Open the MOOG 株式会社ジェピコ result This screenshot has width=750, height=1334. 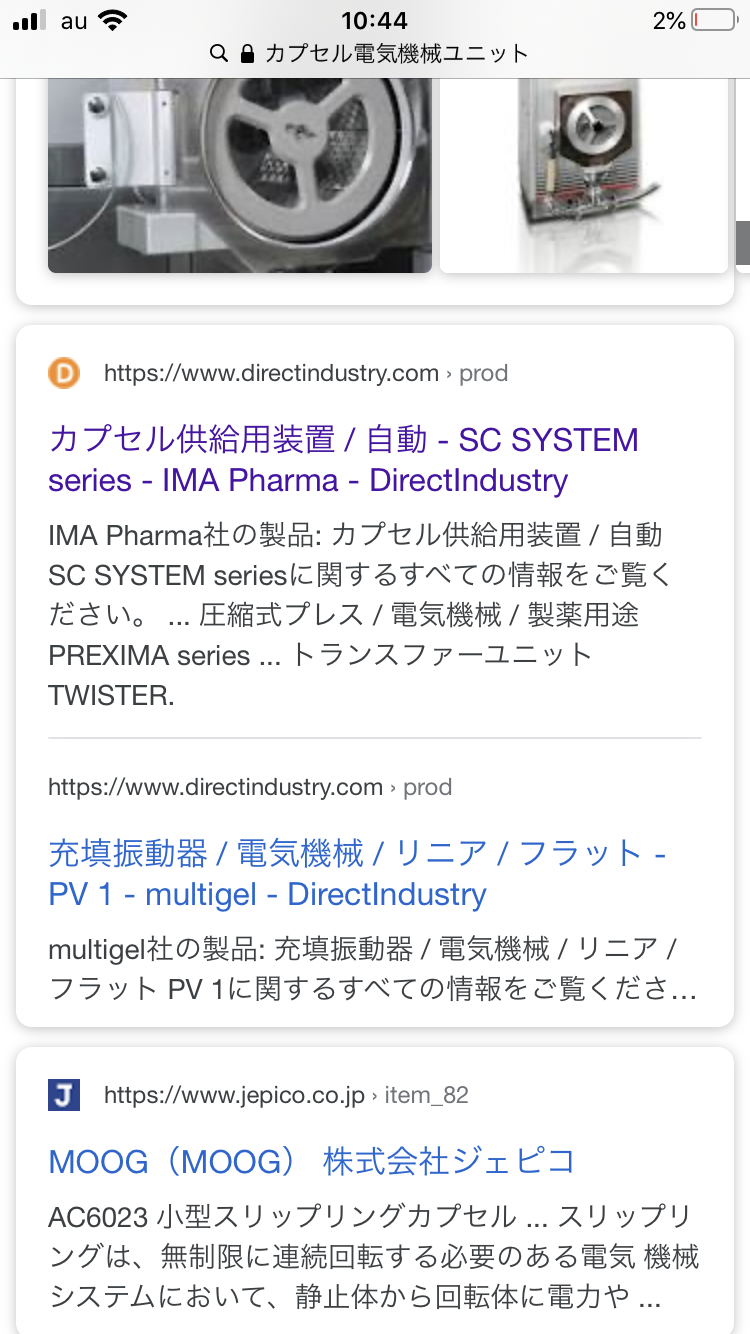(x=312, y=1161)
